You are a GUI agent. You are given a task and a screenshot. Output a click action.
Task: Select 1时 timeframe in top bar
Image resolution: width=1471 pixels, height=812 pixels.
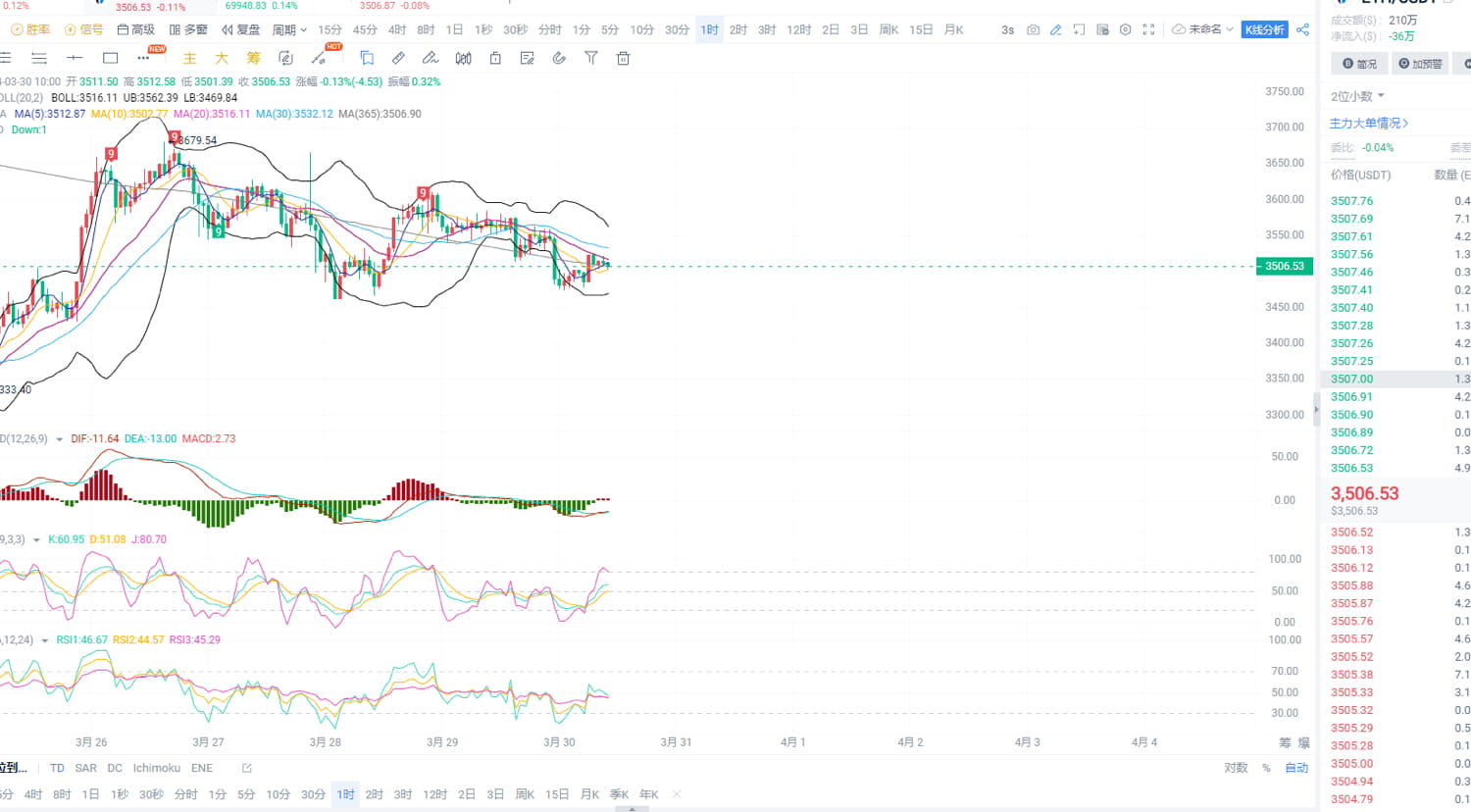click(710, 29)
